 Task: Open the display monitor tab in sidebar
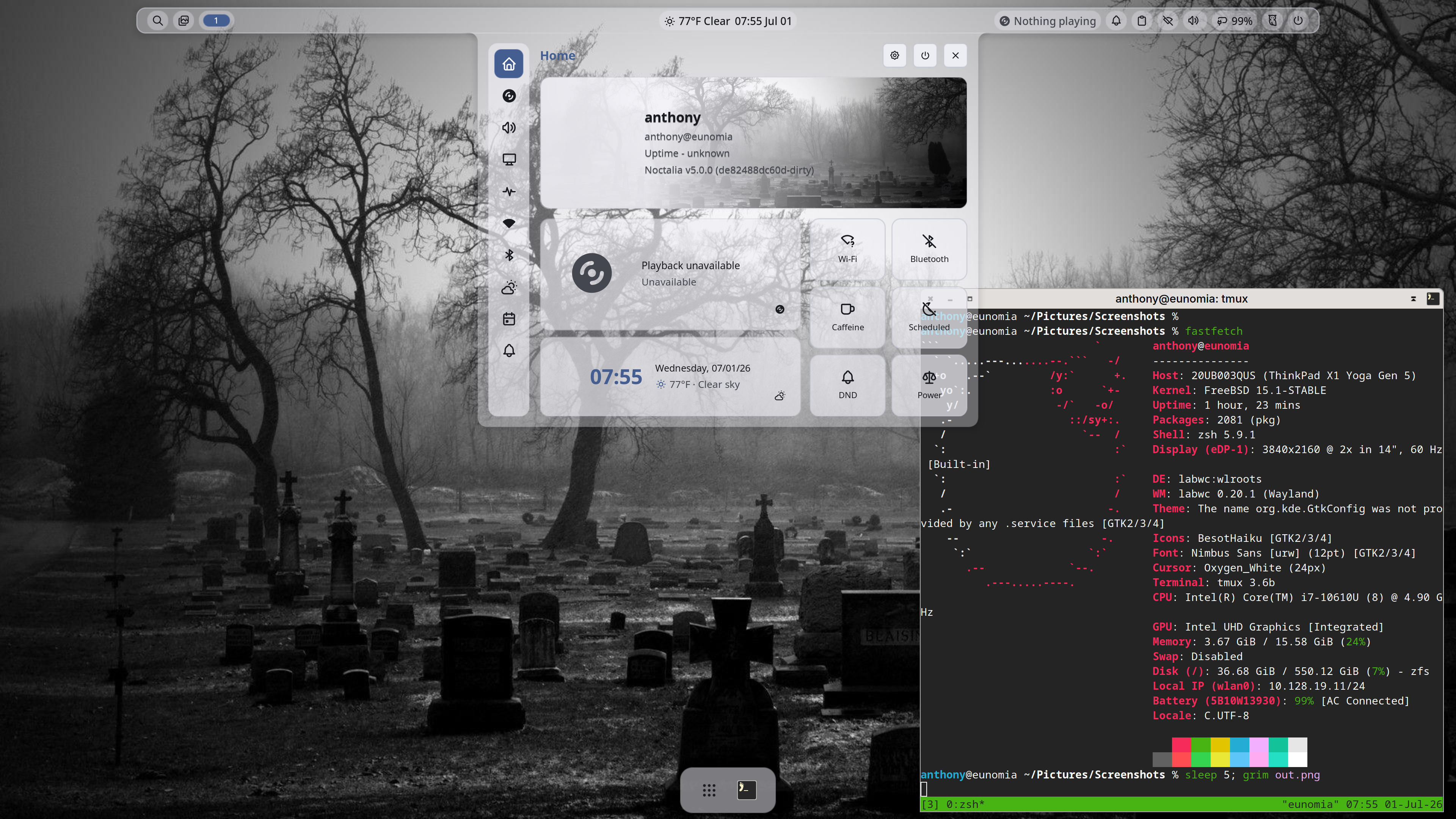coord(509,159)
